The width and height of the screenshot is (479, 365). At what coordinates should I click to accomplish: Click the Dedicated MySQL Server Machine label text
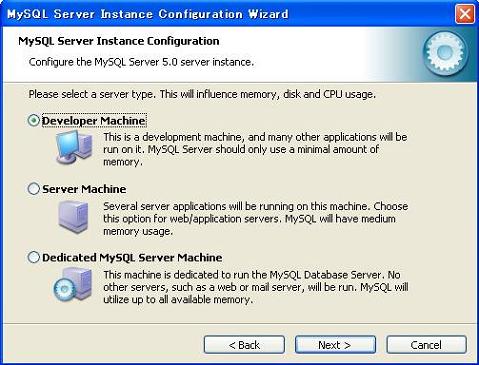pyautogui.click(x=132, y=257)
